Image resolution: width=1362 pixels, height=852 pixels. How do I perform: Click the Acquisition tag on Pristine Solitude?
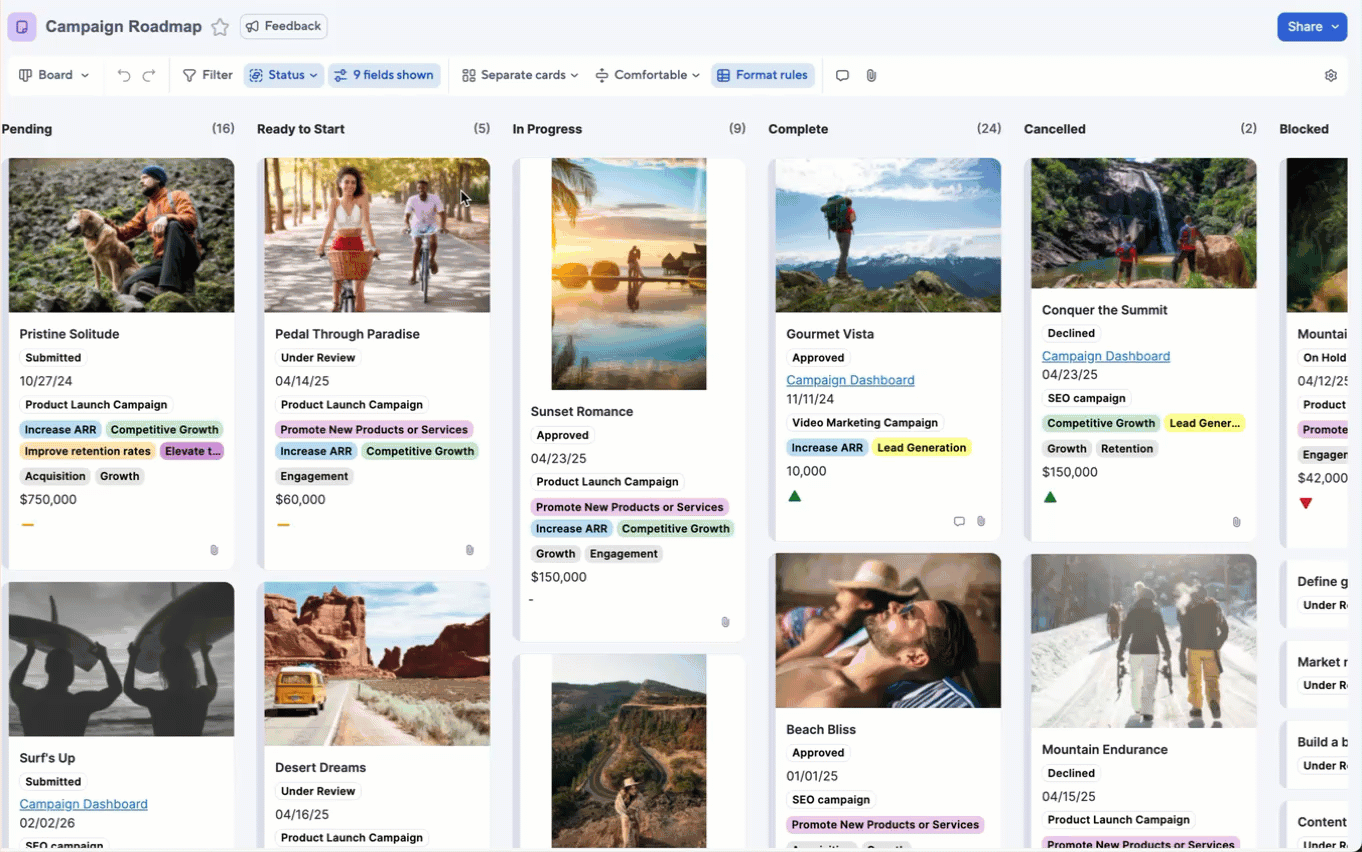(55, 476)
